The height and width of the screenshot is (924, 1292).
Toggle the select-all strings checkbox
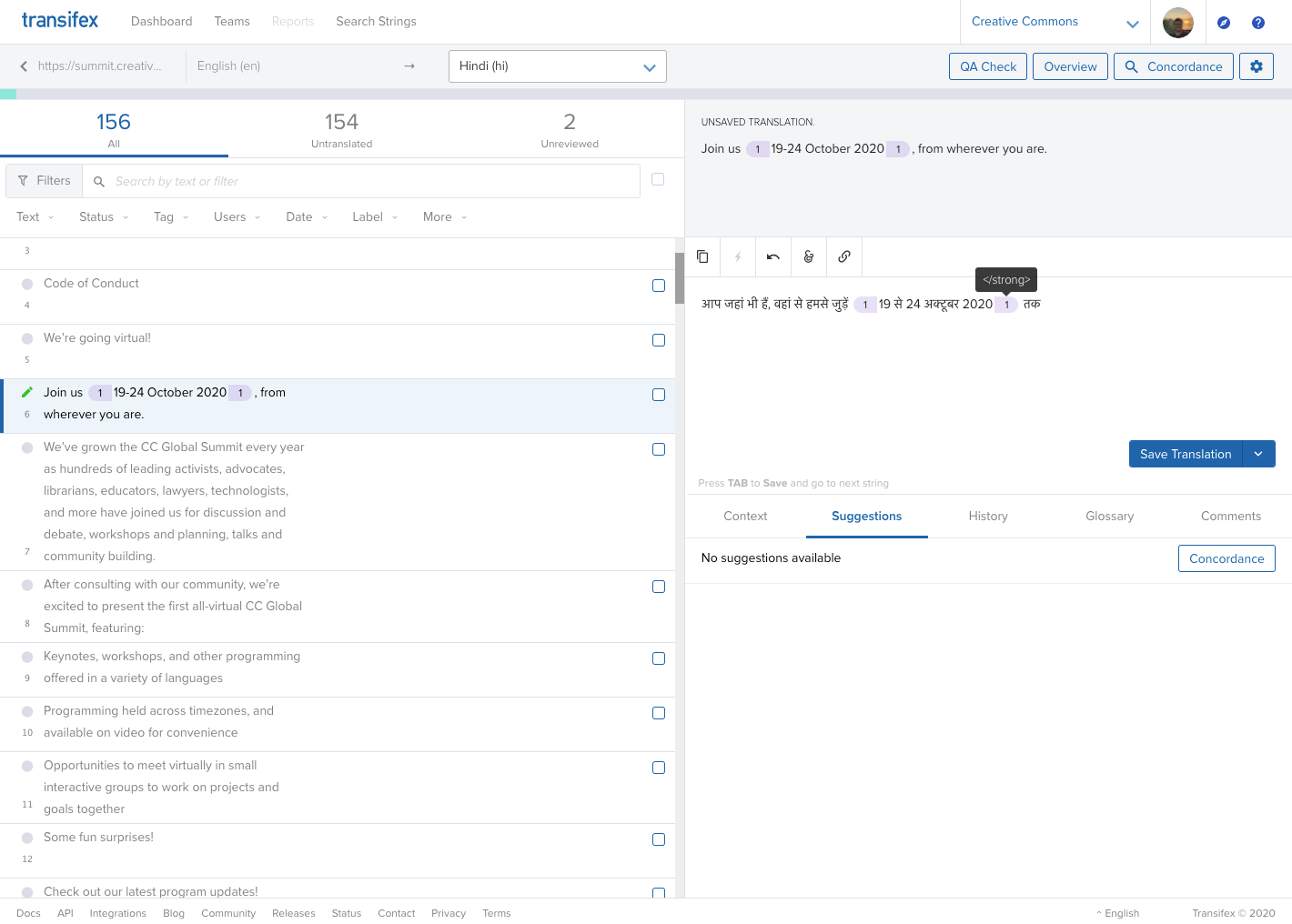click(x=658, y=179)
